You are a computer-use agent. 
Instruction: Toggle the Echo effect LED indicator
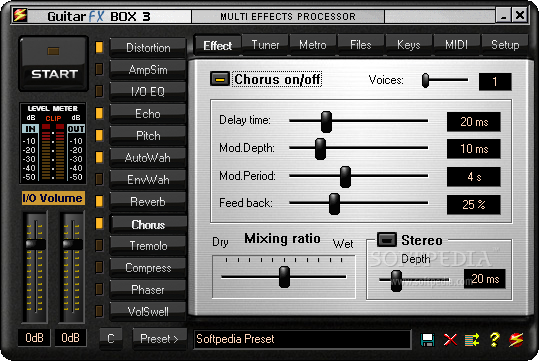pos(99,113)
